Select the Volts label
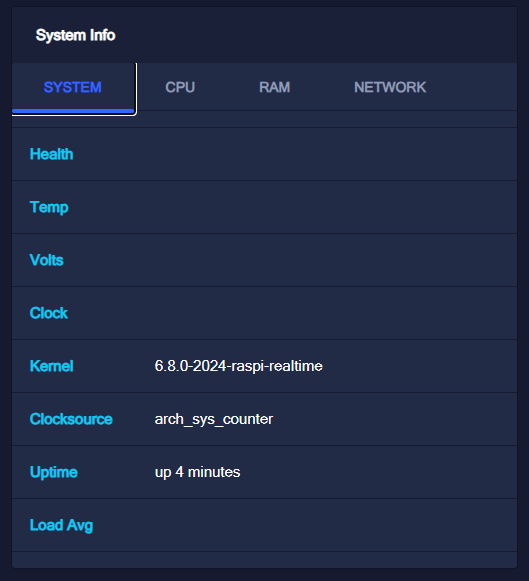The width and height of the screenshot is (529, 581). 46,260
